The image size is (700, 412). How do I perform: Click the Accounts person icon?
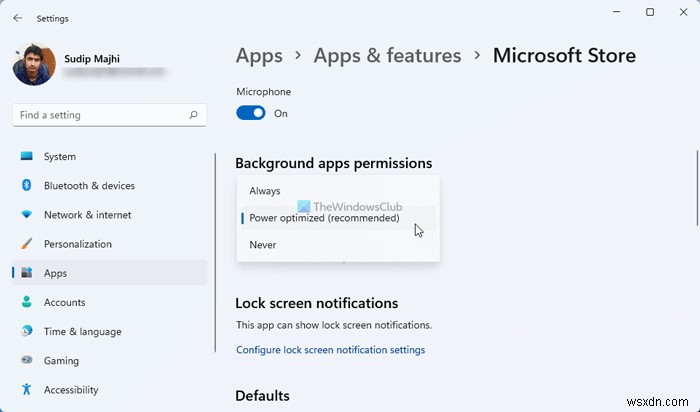click(26, 302)
